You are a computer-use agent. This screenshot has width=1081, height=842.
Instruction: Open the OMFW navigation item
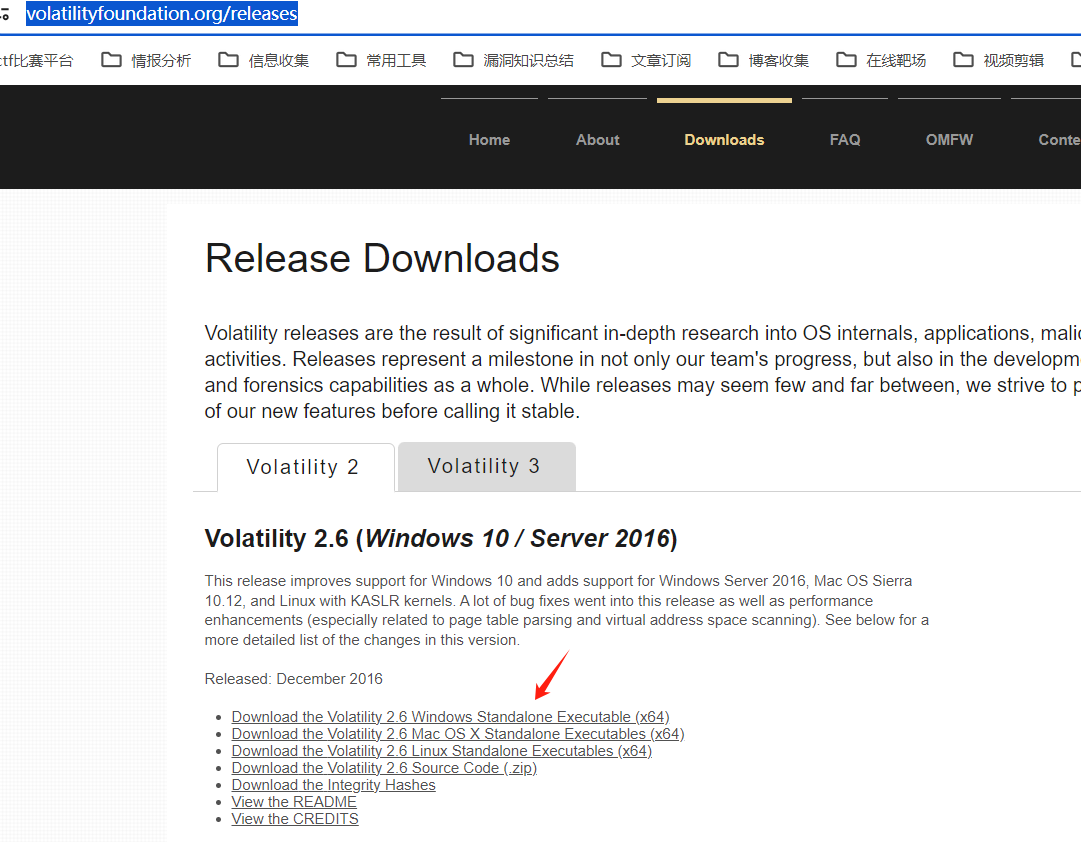click(949, 139)
